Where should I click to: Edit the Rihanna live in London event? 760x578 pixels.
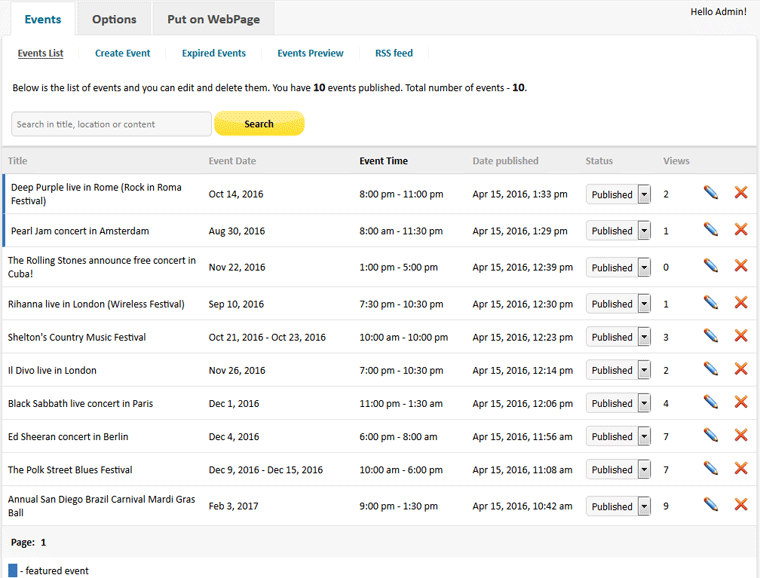[711, 303]
